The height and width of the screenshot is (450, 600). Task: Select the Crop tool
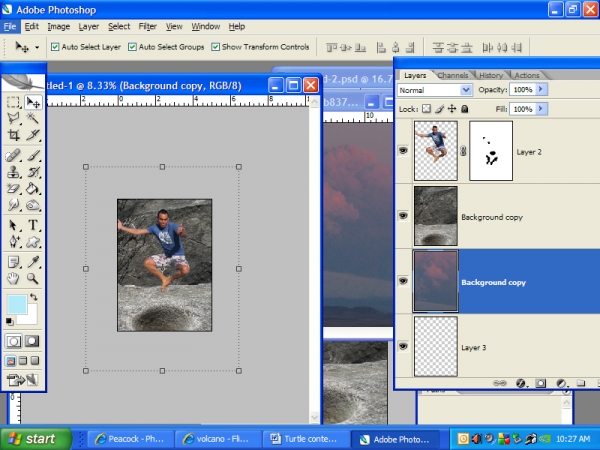pyautogui.click(x=13, y=135)
